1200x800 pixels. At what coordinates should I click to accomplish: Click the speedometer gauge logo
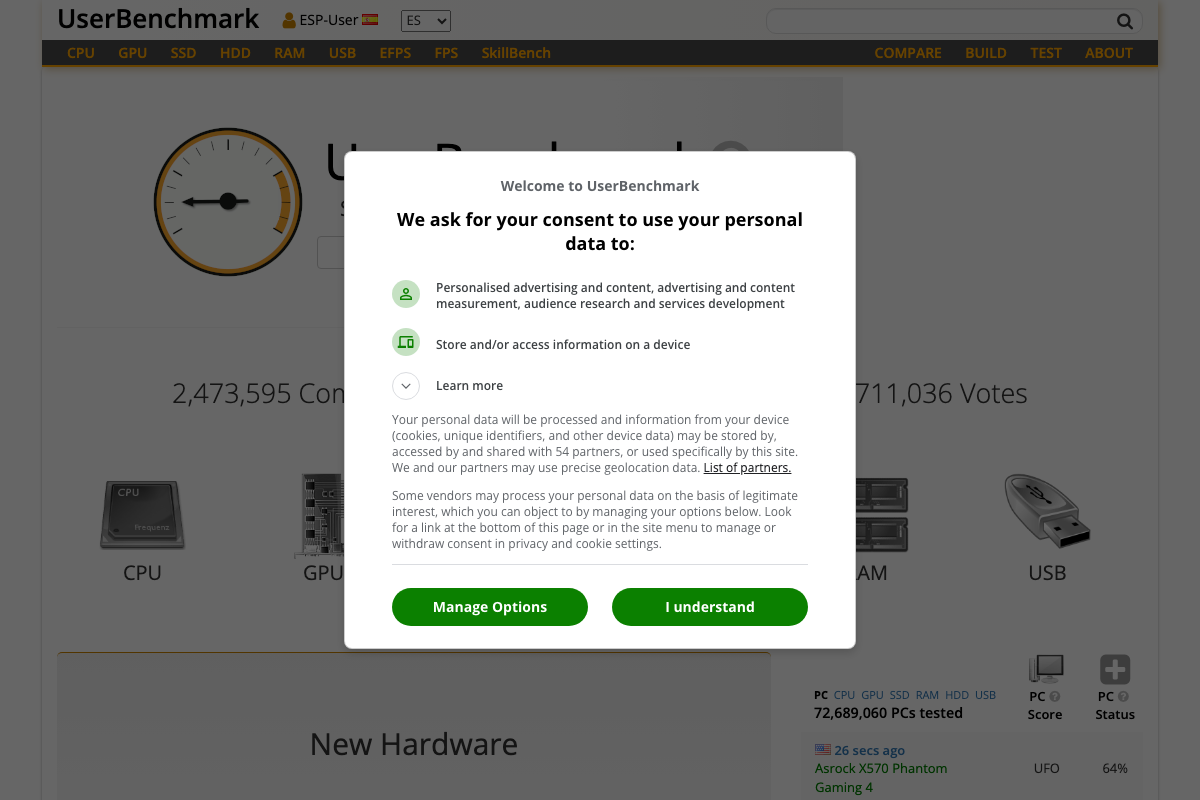pos(227,201)
